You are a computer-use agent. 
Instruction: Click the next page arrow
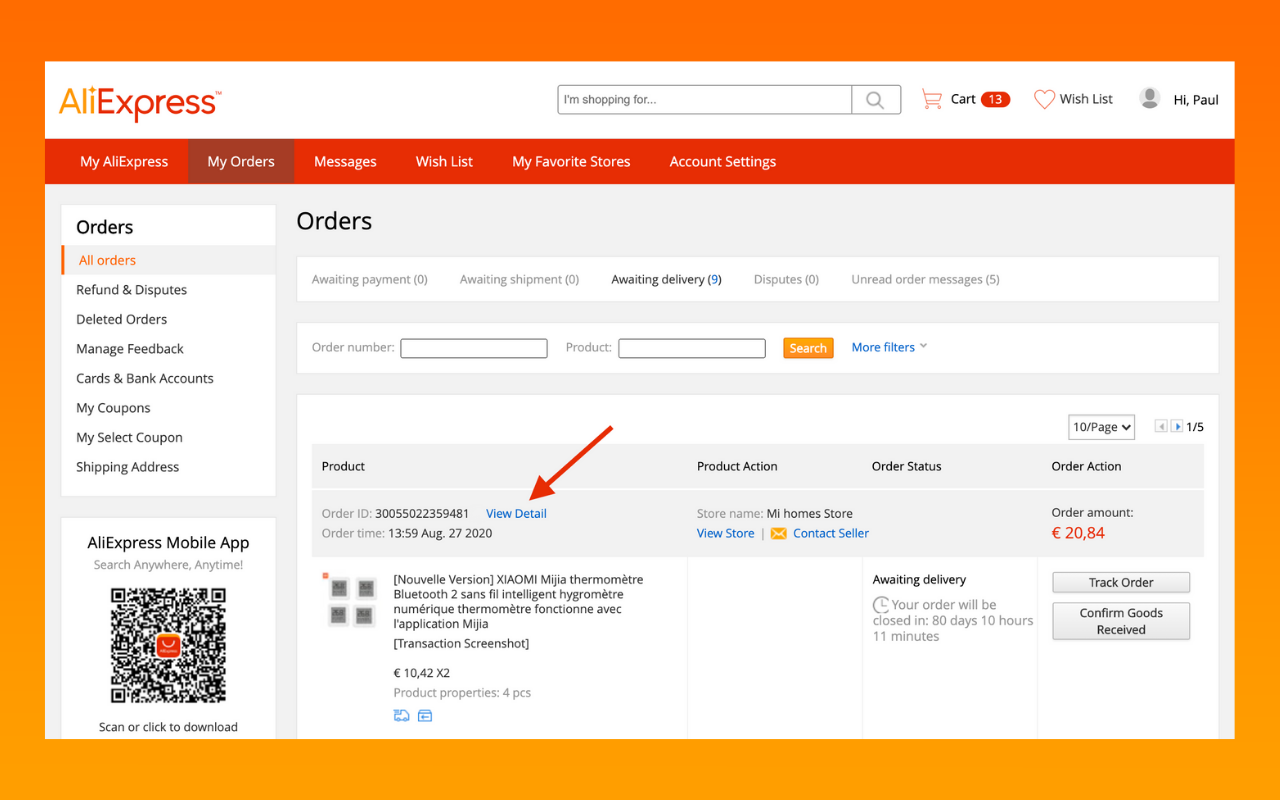(x=1176, y=426)
